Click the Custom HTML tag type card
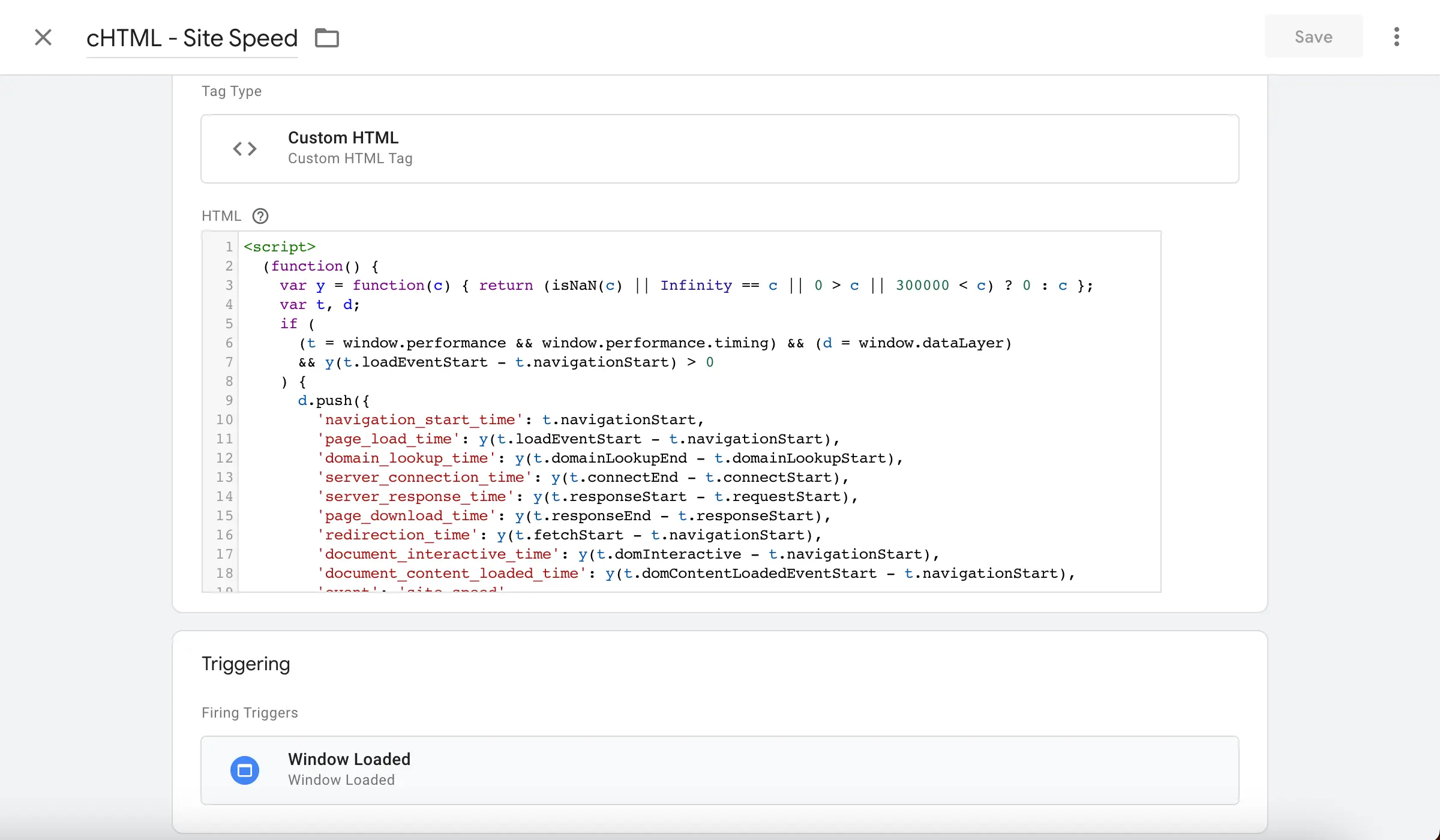The image size is (1440, 840). click(719, 148)
